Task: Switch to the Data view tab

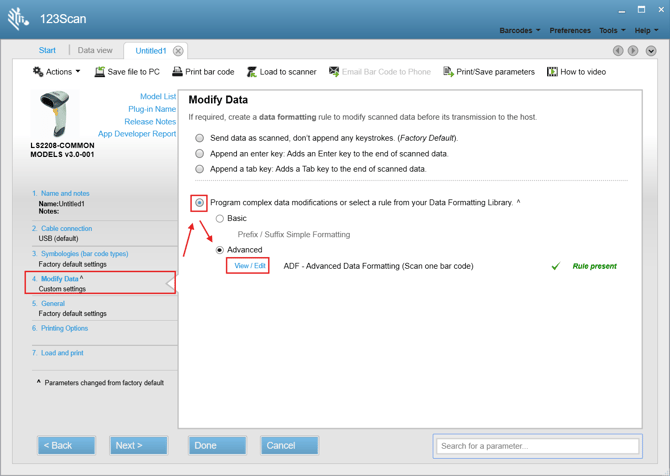Action: pyautogui.click(x=95, y=51)
